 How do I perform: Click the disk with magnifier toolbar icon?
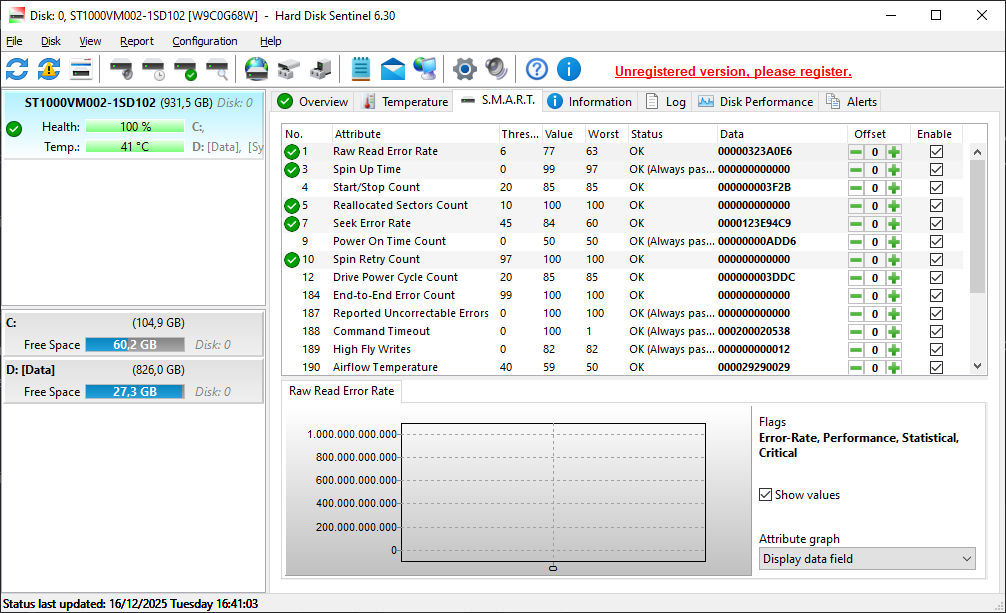(217, 69)
